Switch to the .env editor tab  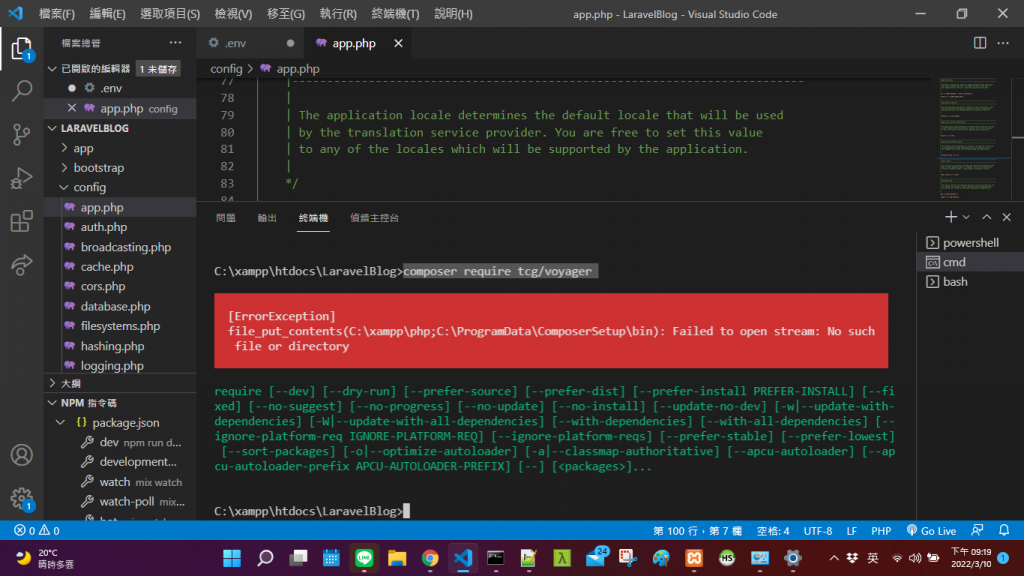251,43
